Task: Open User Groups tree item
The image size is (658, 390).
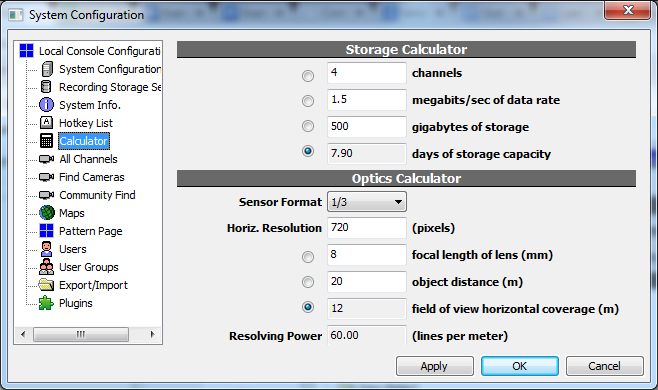Action: (x=89, y=267)
